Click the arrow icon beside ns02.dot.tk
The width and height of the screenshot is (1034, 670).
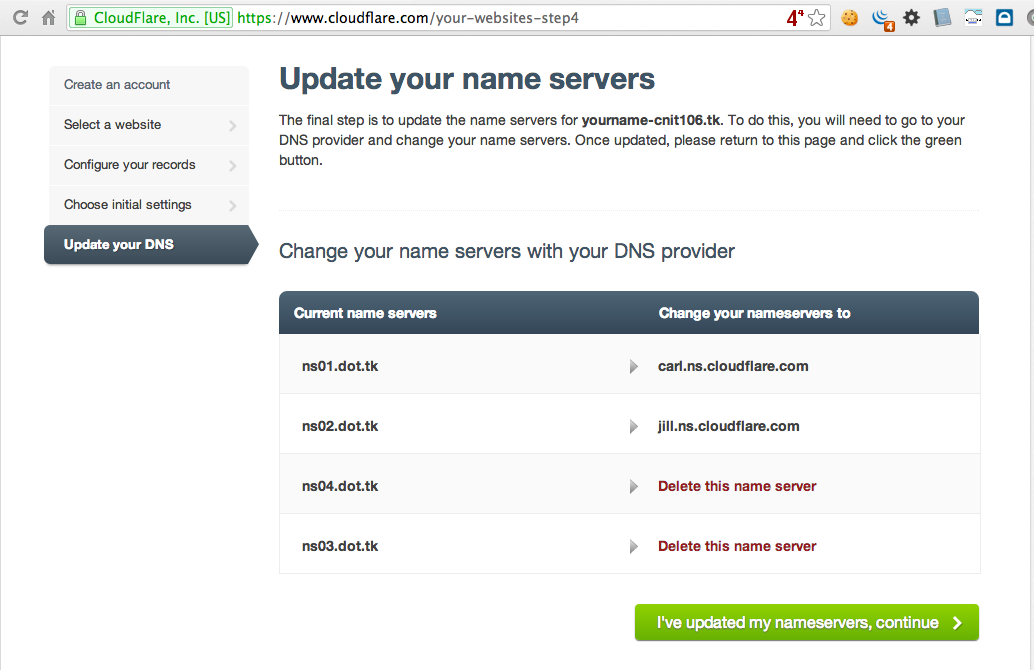click(634, 427)
